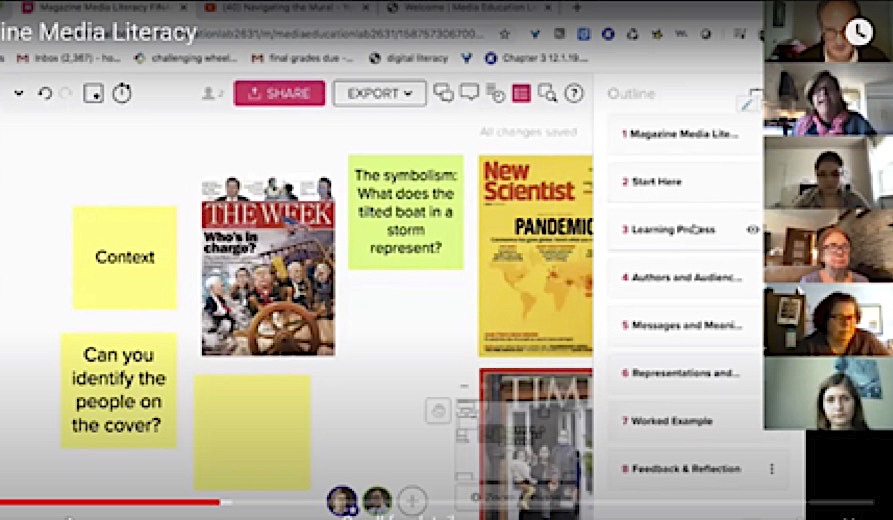
Task: Select the TIME magazine cover image
Action: [x=536, y=444]
